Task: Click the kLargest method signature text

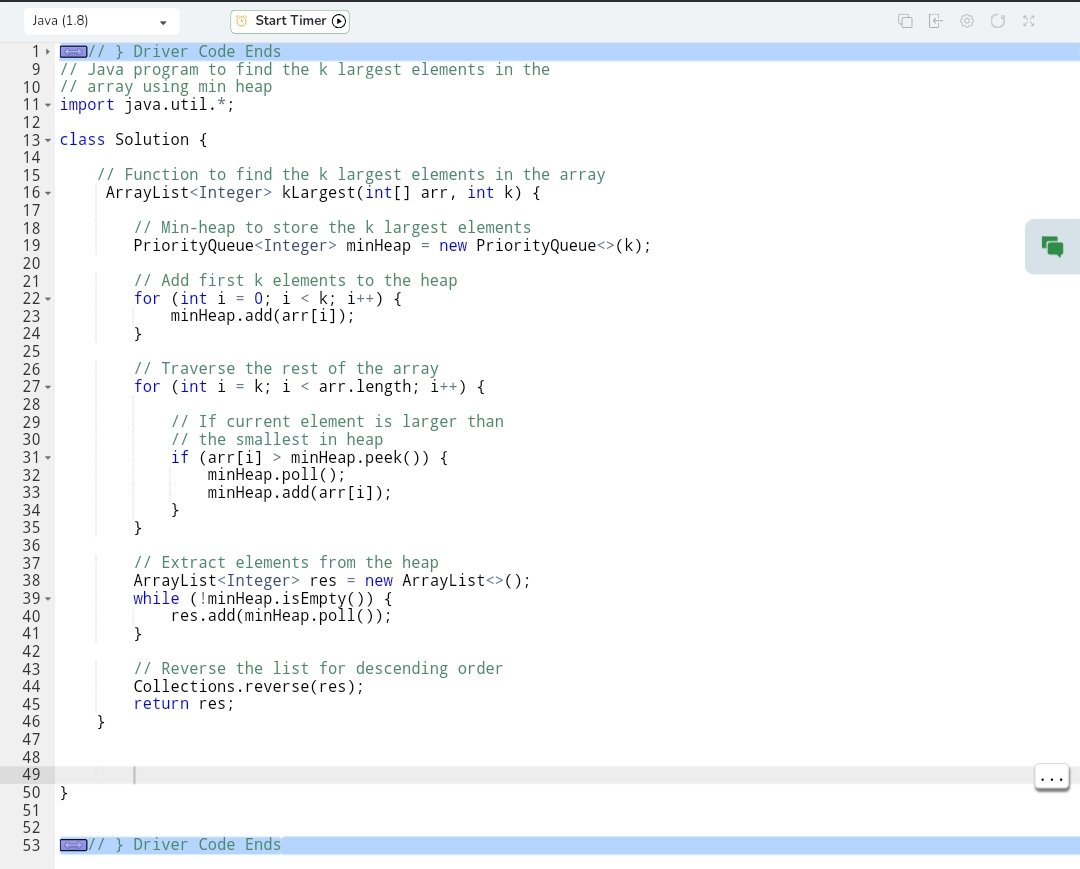Action: (x=323, y=193)
